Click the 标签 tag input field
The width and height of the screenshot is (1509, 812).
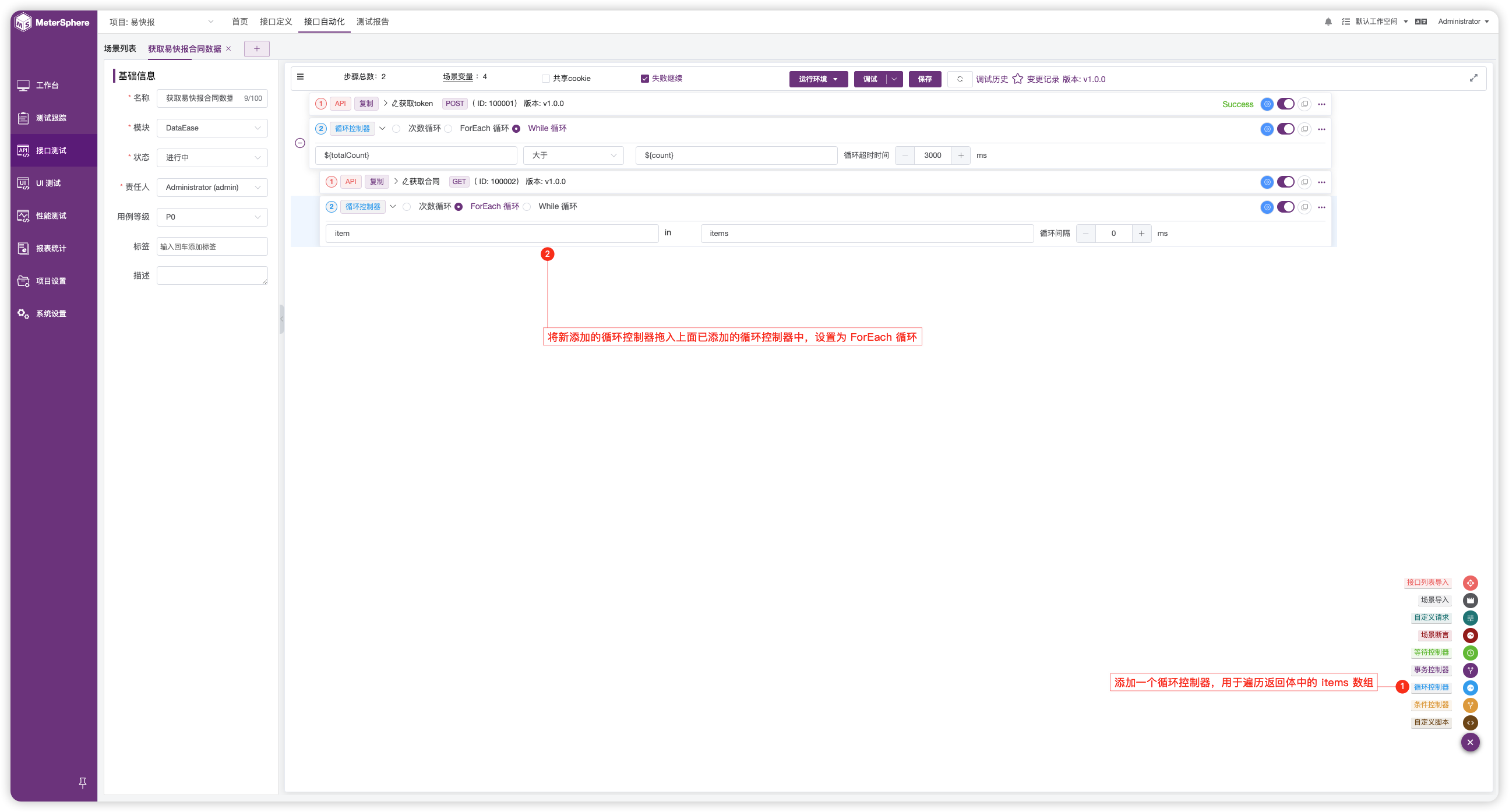pos(212,246)
